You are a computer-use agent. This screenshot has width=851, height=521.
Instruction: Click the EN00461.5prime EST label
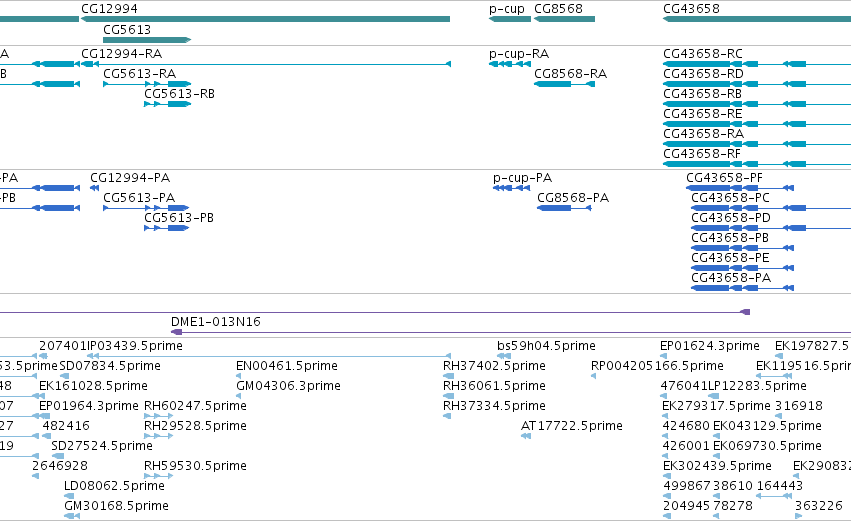(x=287, y=366)
